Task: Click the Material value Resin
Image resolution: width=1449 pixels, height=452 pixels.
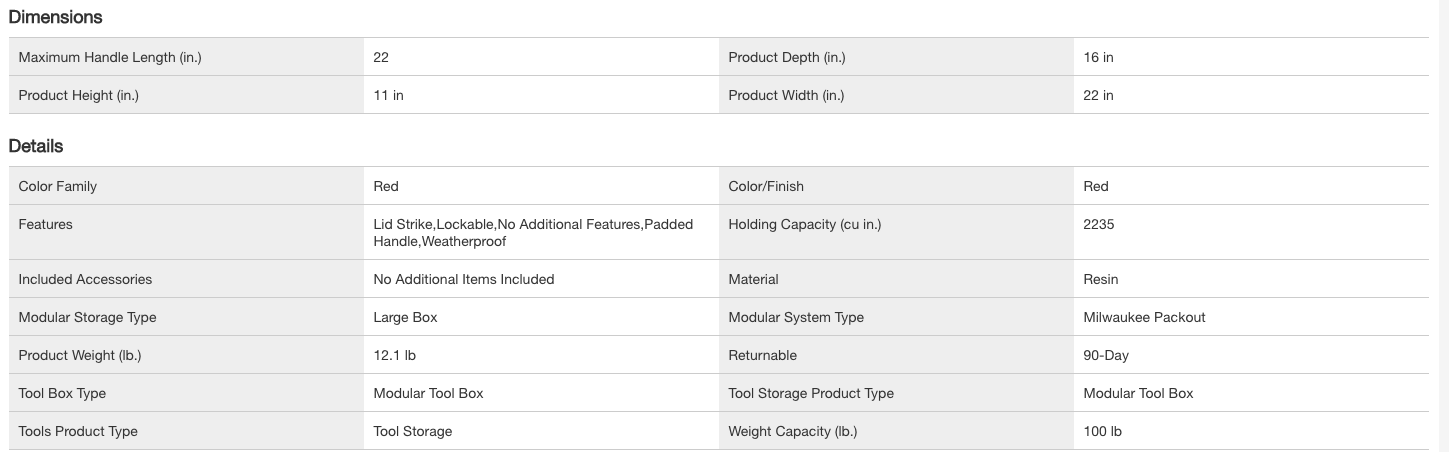Action: [1100, 280]
